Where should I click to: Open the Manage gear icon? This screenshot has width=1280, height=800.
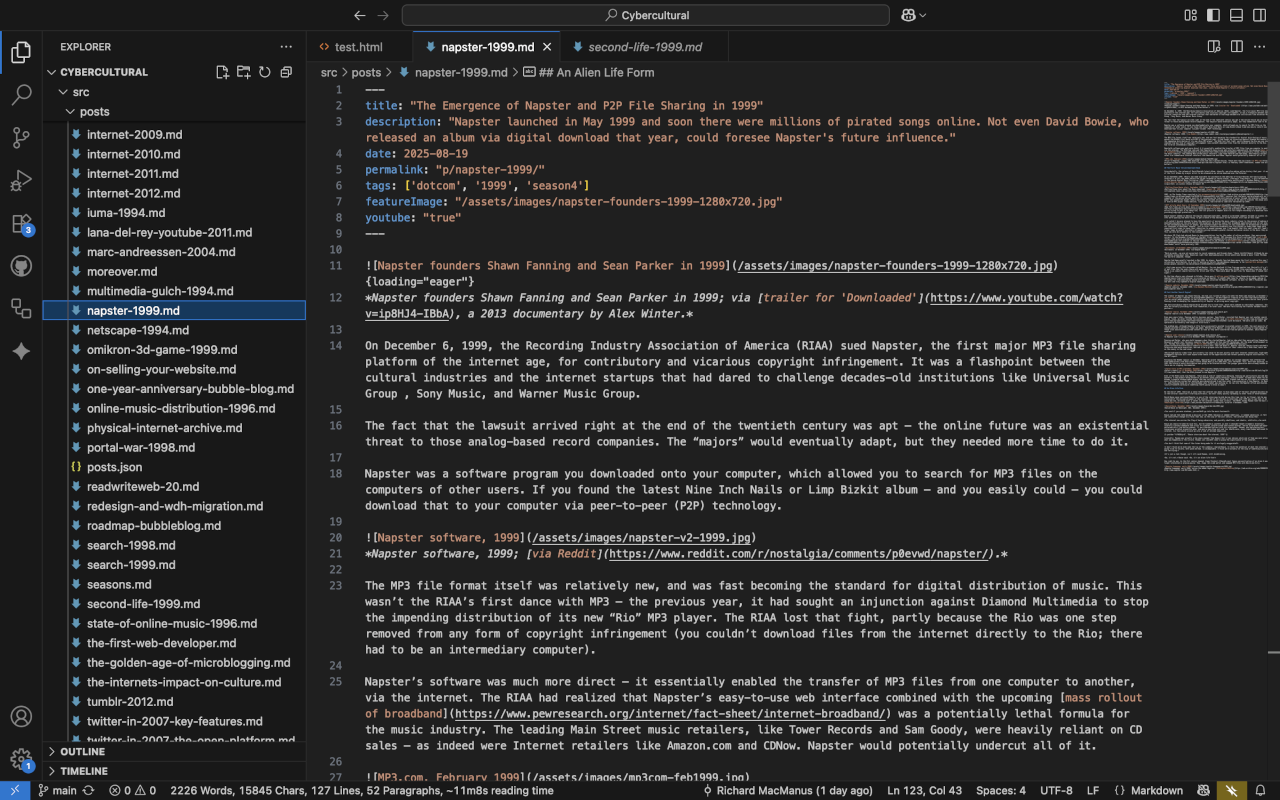pos(21,760)
